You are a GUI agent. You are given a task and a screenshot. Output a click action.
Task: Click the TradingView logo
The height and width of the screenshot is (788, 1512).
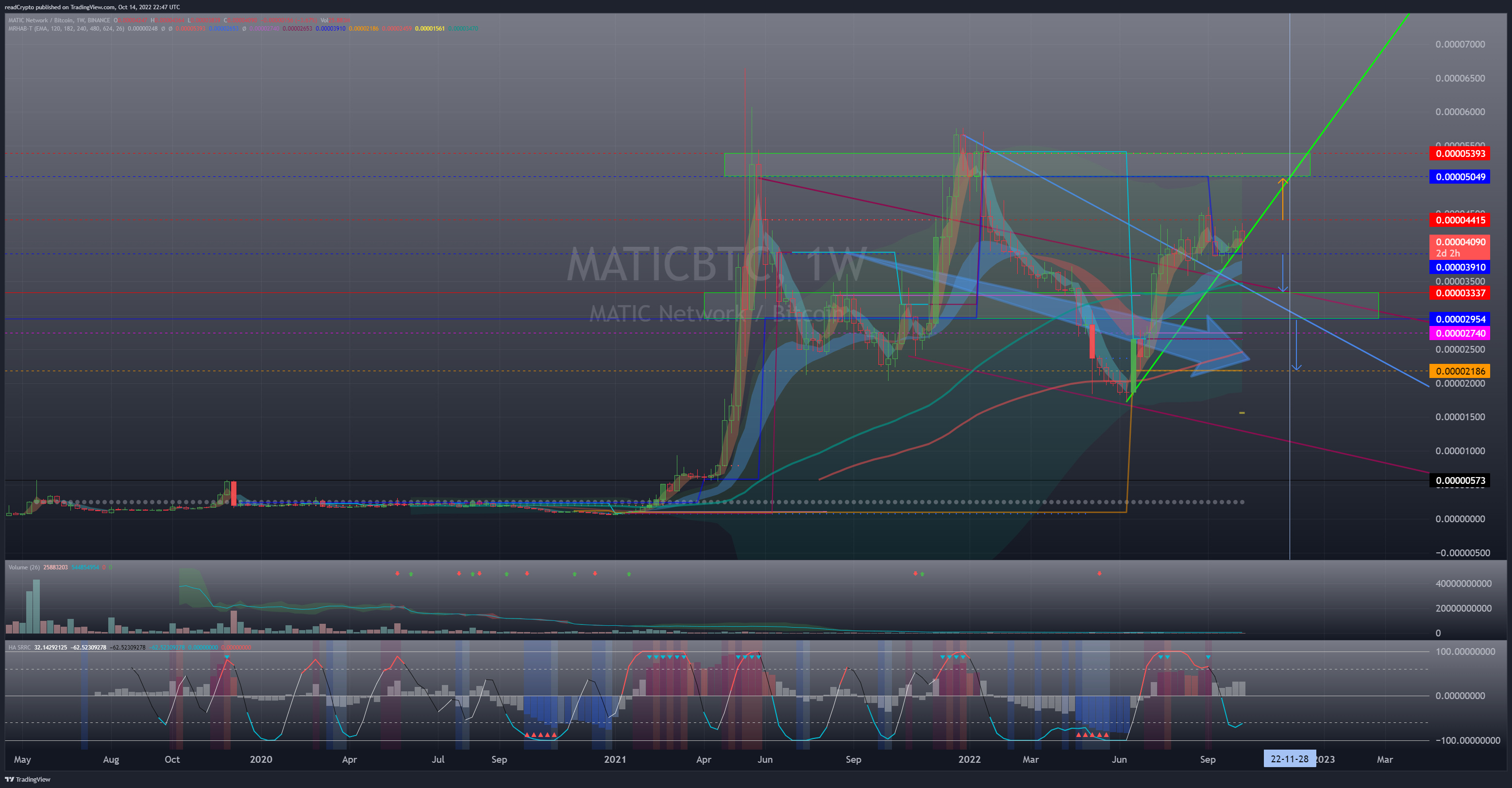(x=28, y=779)
